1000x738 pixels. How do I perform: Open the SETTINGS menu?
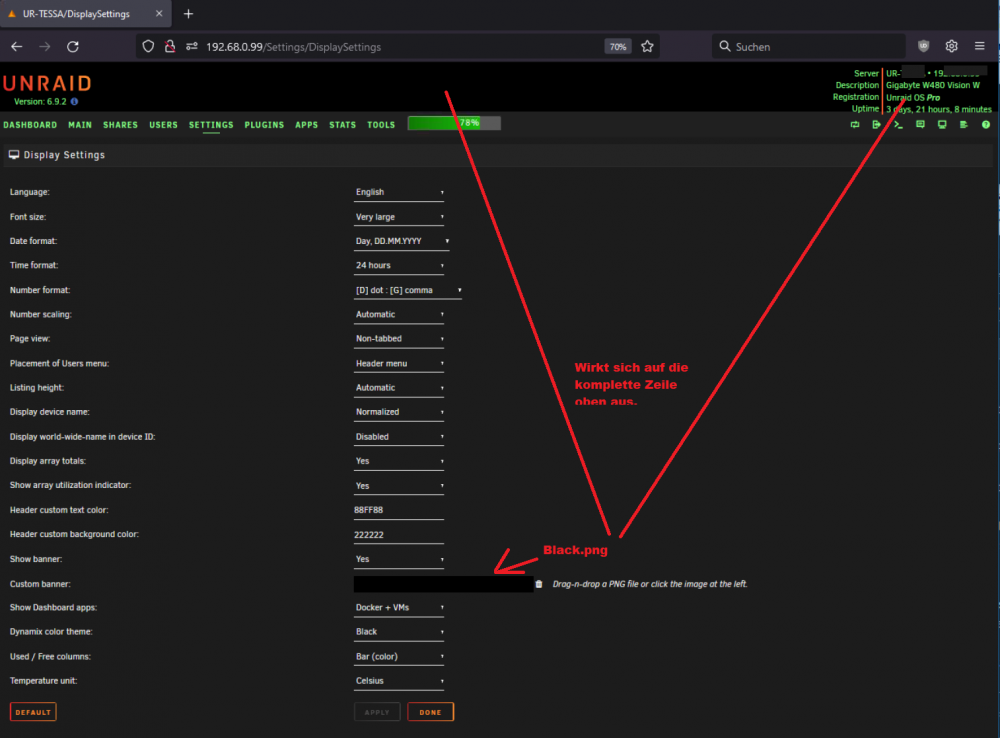(211, 125)
